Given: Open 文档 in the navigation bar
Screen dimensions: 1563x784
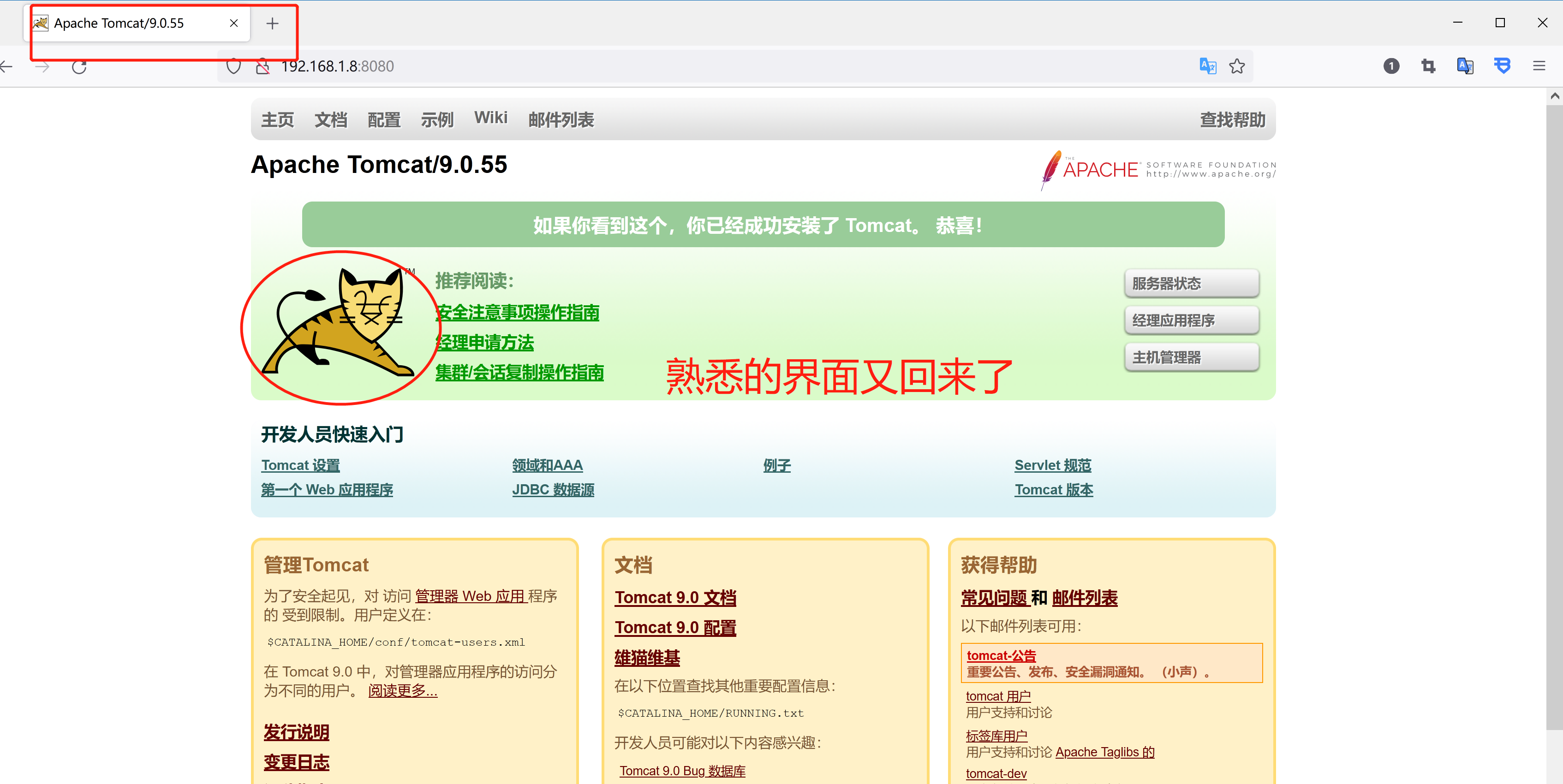Looking at the screenshot, I should [331, 119].
